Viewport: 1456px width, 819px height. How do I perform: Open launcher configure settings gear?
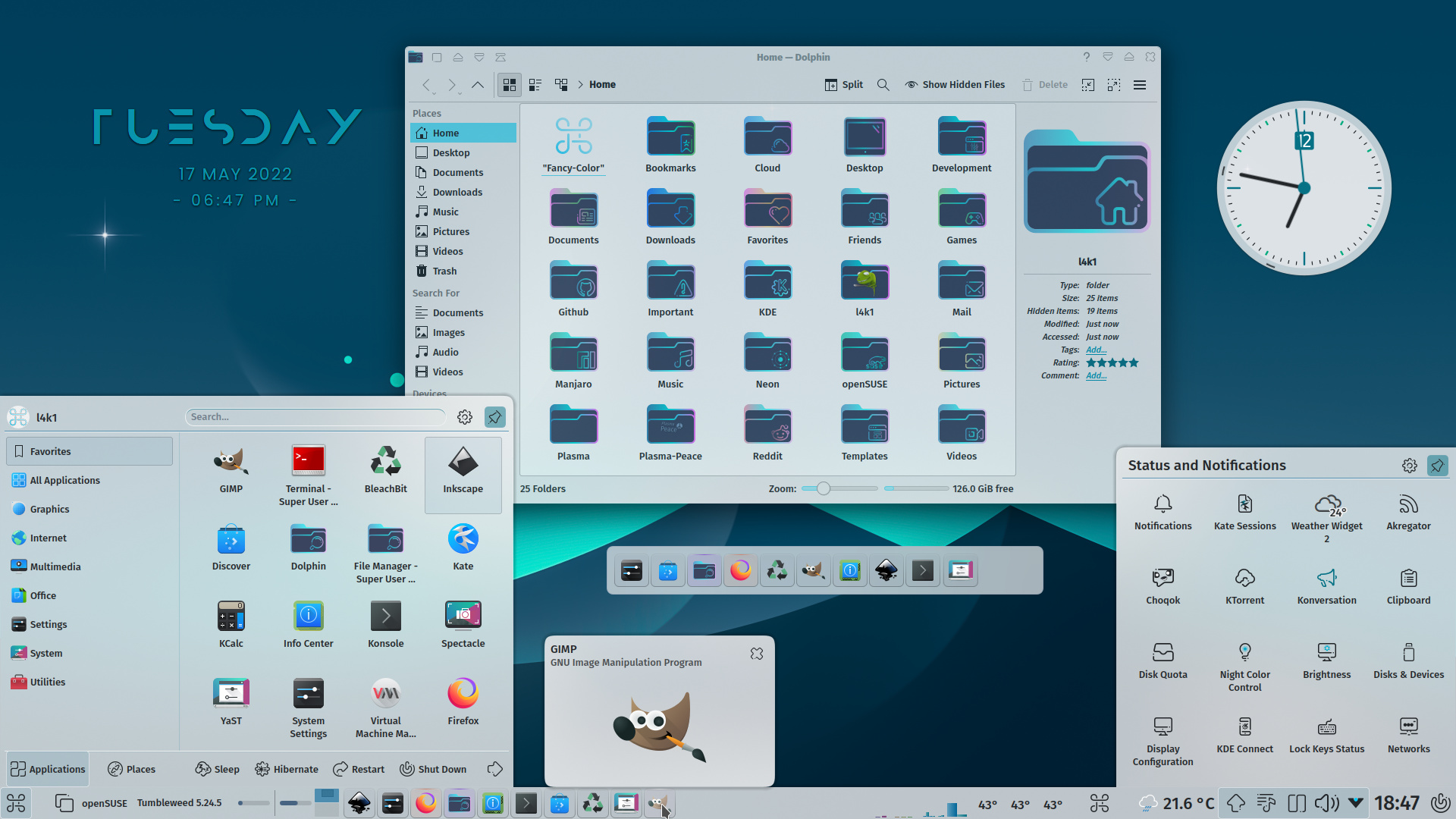click(x=465, y=416)
